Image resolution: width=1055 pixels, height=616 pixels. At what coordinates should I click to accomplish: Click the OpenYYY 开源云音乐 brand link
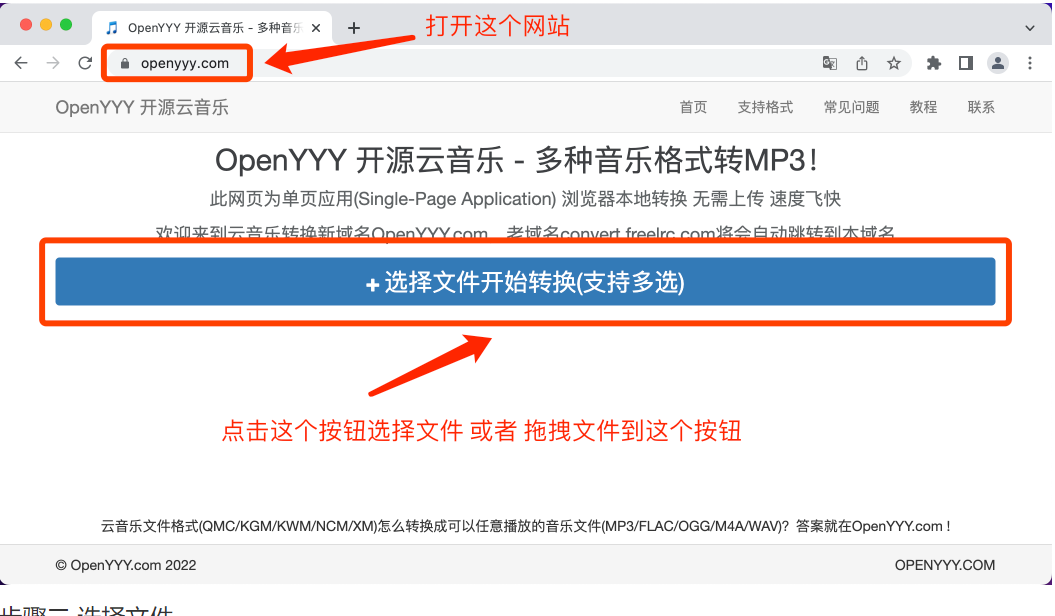click(x=142, y=108)
